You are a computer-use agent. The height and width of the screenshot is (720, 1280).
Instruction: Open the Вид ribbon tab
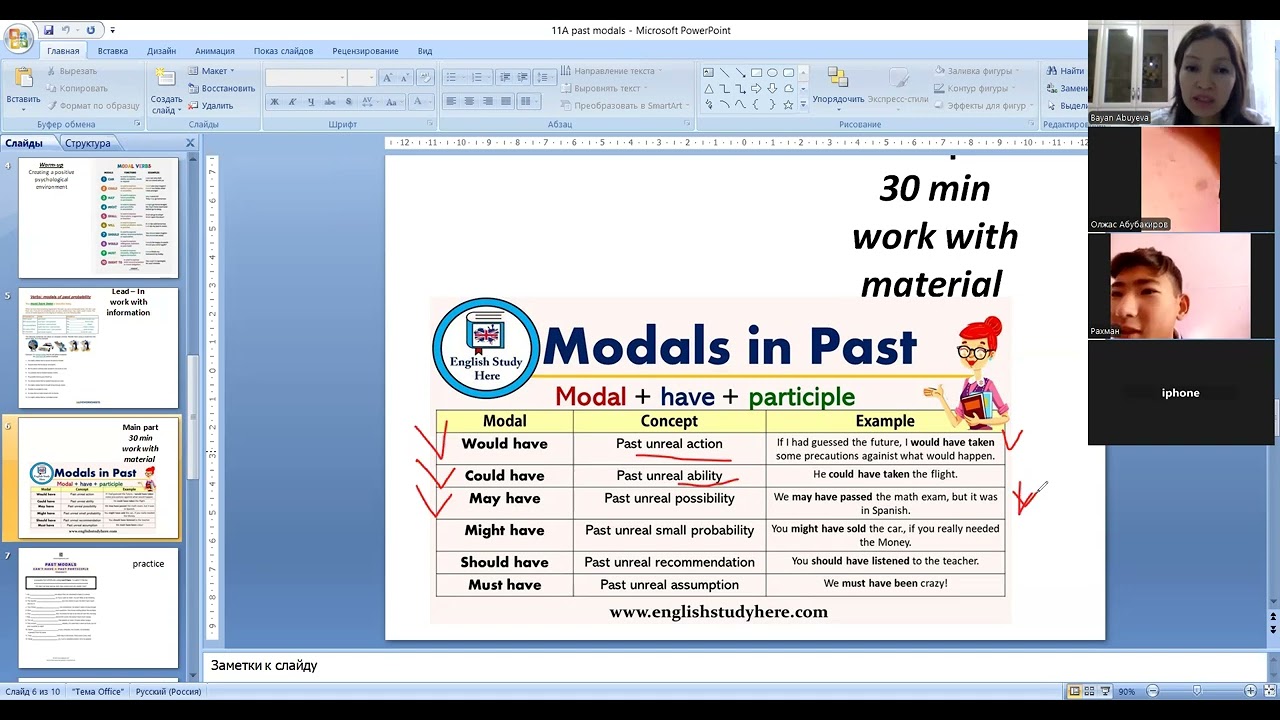tap(425, 51)
